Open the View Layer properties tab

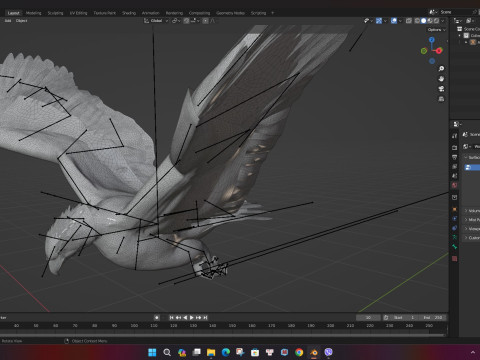tap(455, 166)
